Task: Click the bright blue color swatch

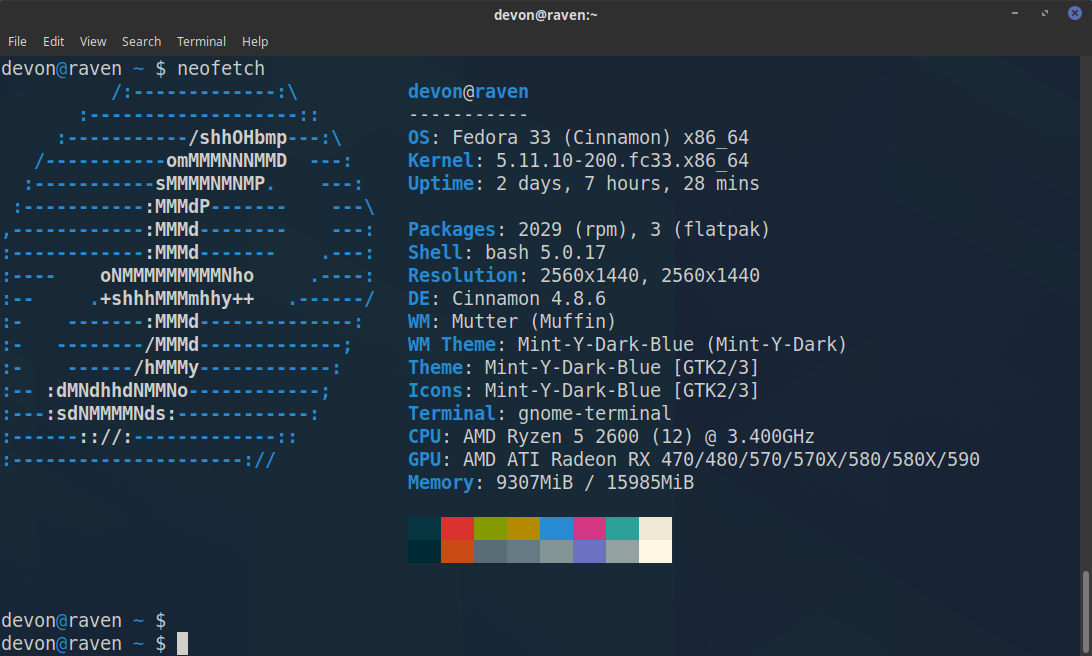Action: coord(556,529)
